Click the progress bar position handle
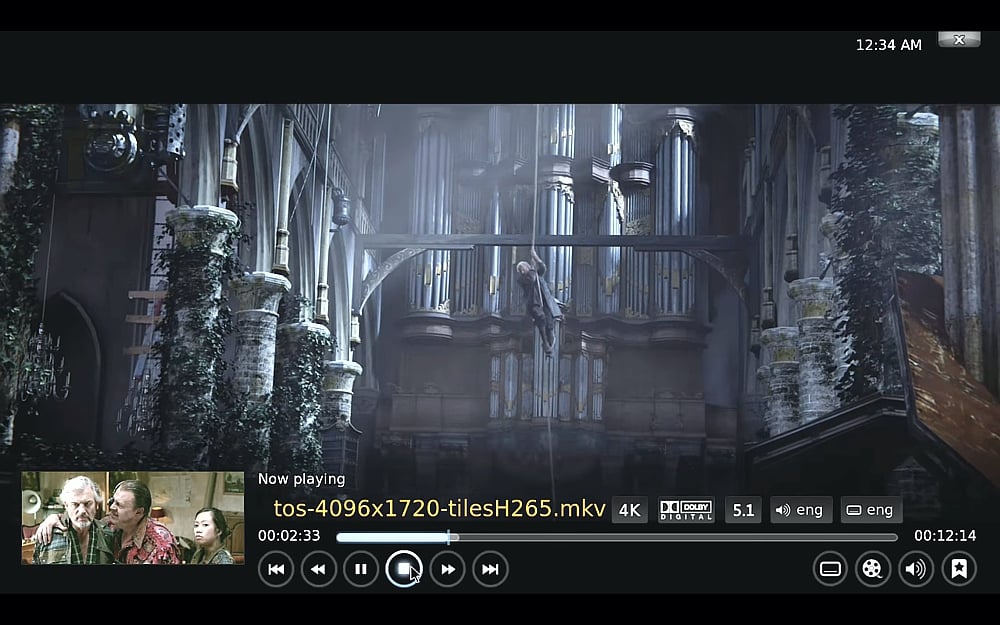Image resolution: width=1000 pixels, height=625 pixels. (449, 537)
